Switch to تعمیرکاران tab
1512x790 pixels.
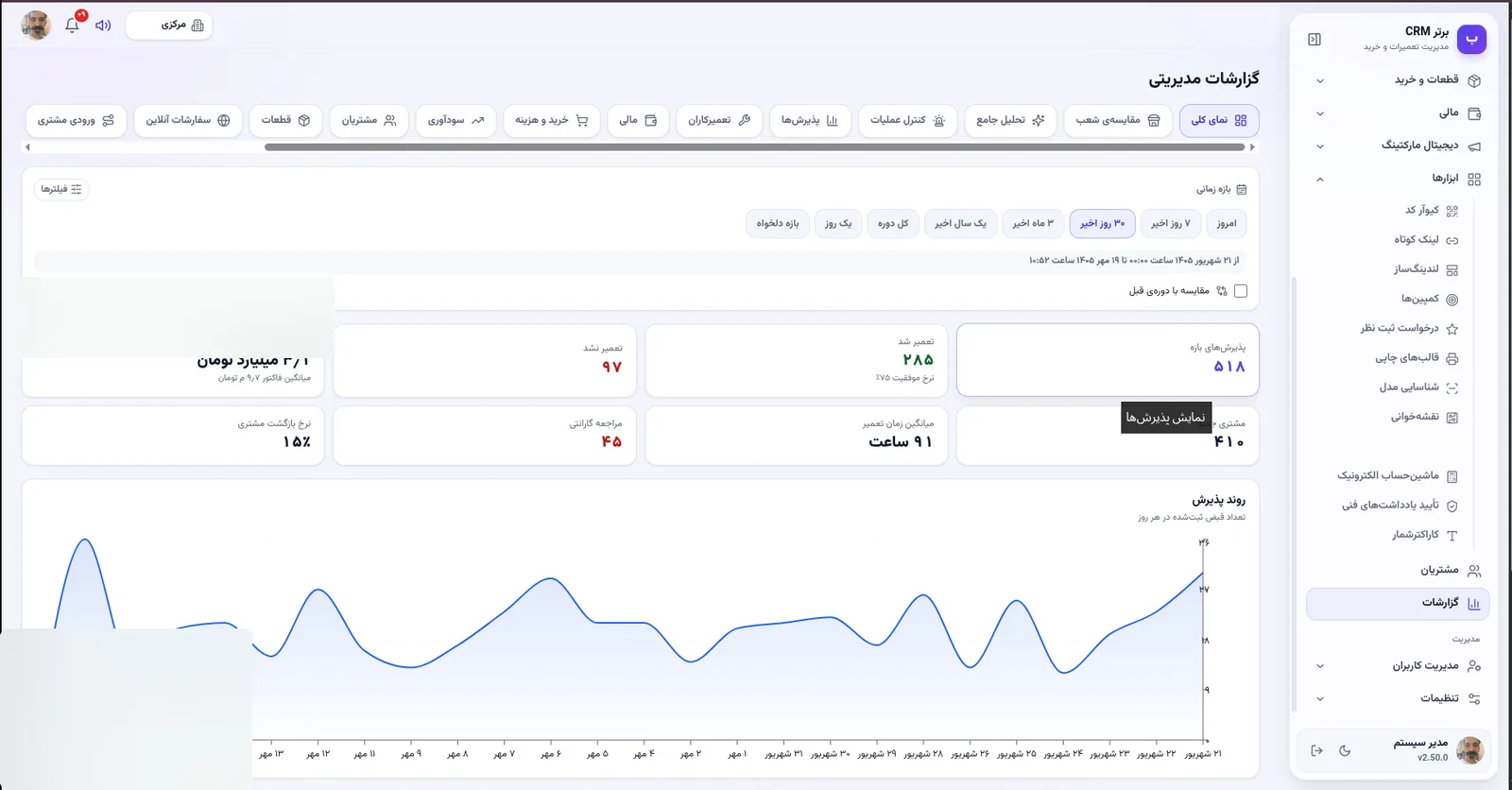[718, 121]
